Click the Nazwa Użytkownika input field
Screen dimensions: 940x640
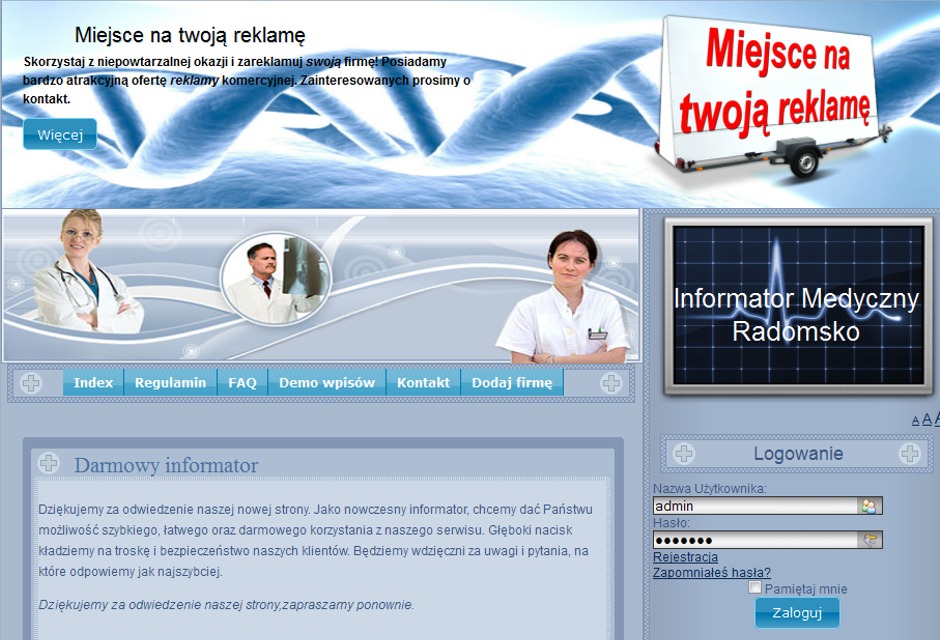[755, 506]
